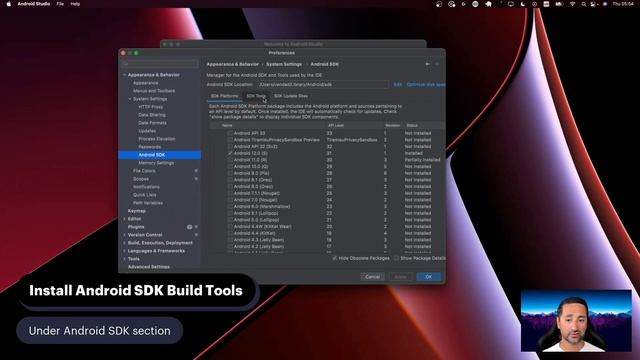Open the File menu
The image size is (640, 360).
[x=60, y=4]
